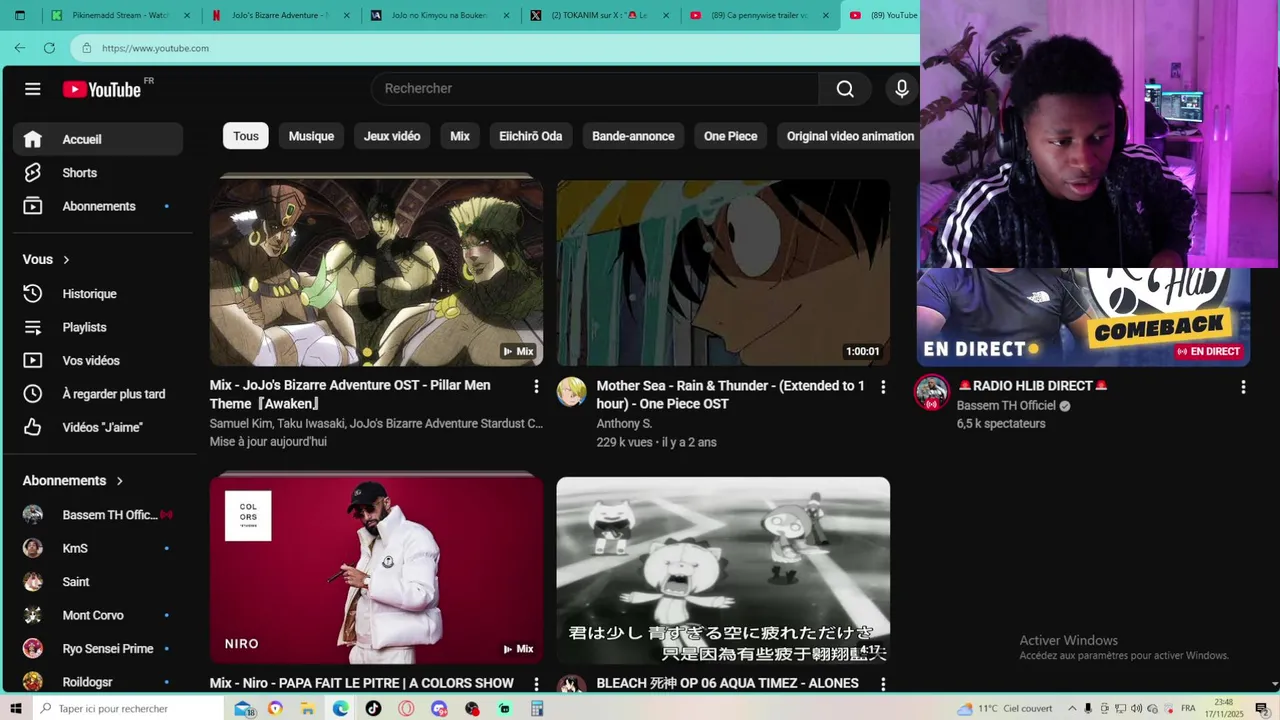
Task: Open the Ryo Sensei Prime subscription channel
Action: click(98, 648)
